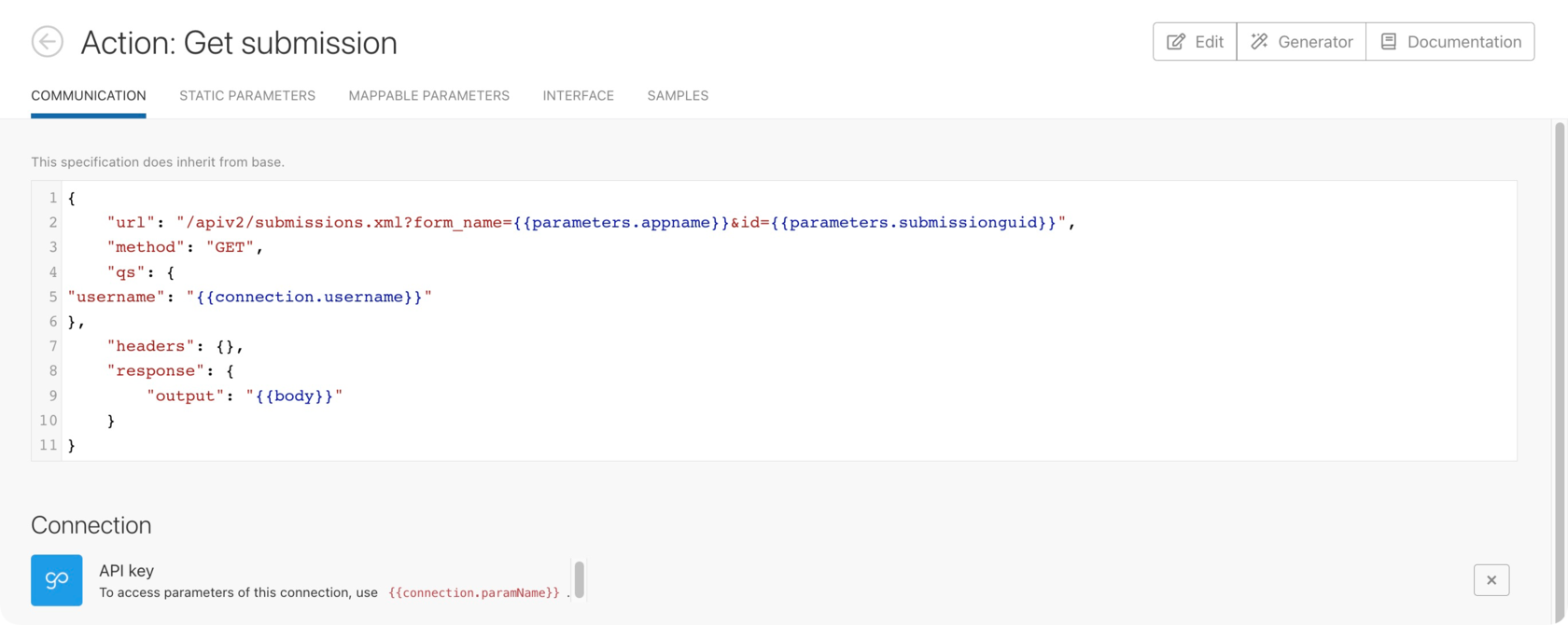This screenshot has width=1568, height=625.
Task: Click the {{connection.username}} value in code
Action: click(x=308, y=297)
